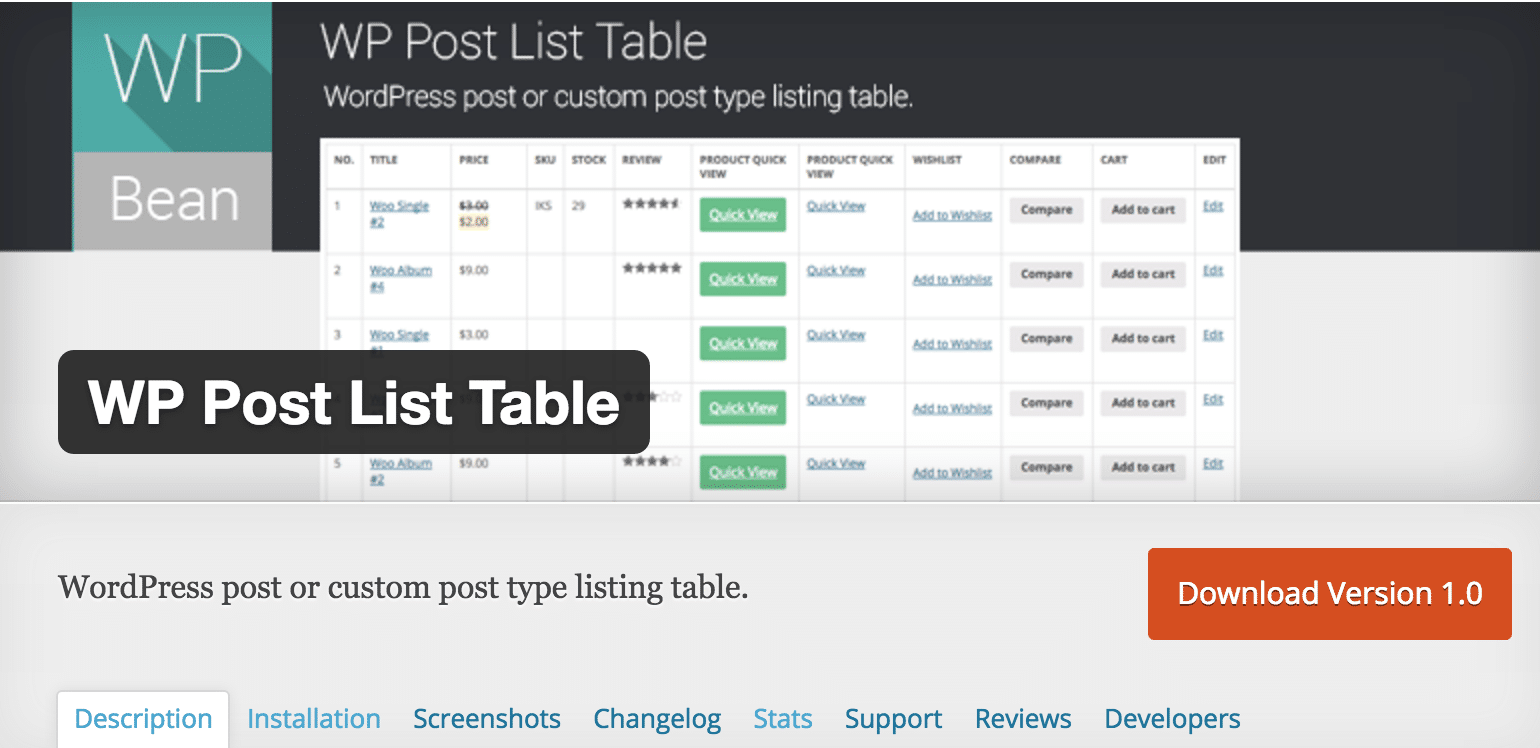This screenshot has height=748, width=1540.
Task: Click the PRICE column header
Action: pos(473,160)
